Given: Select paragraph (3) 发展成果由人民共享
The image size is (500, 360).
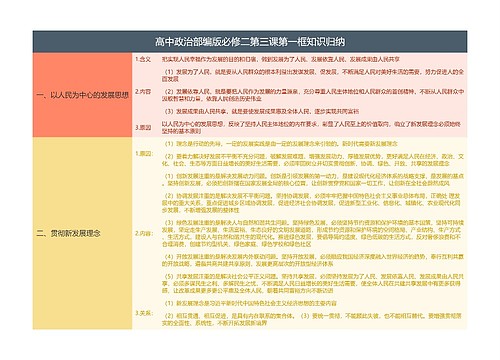Looking at the screenshot, I should [x=262, y=111].
